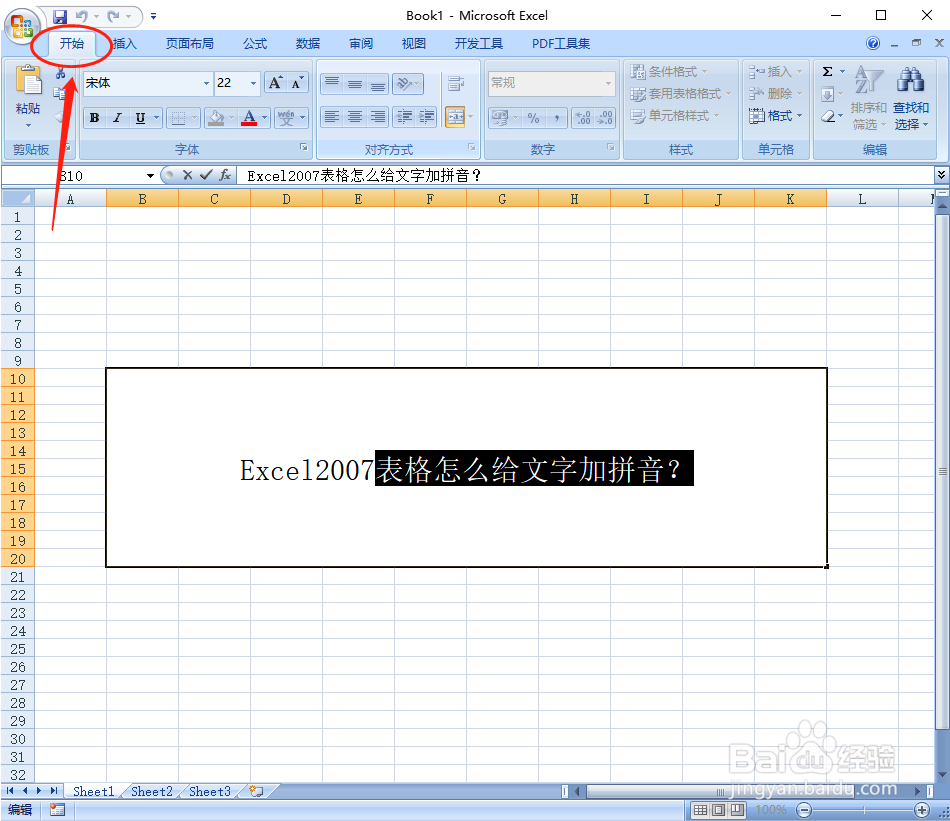Viewport: 950px width, 821px height.
Task: Align text to top of cell
Action: (332, 84)
